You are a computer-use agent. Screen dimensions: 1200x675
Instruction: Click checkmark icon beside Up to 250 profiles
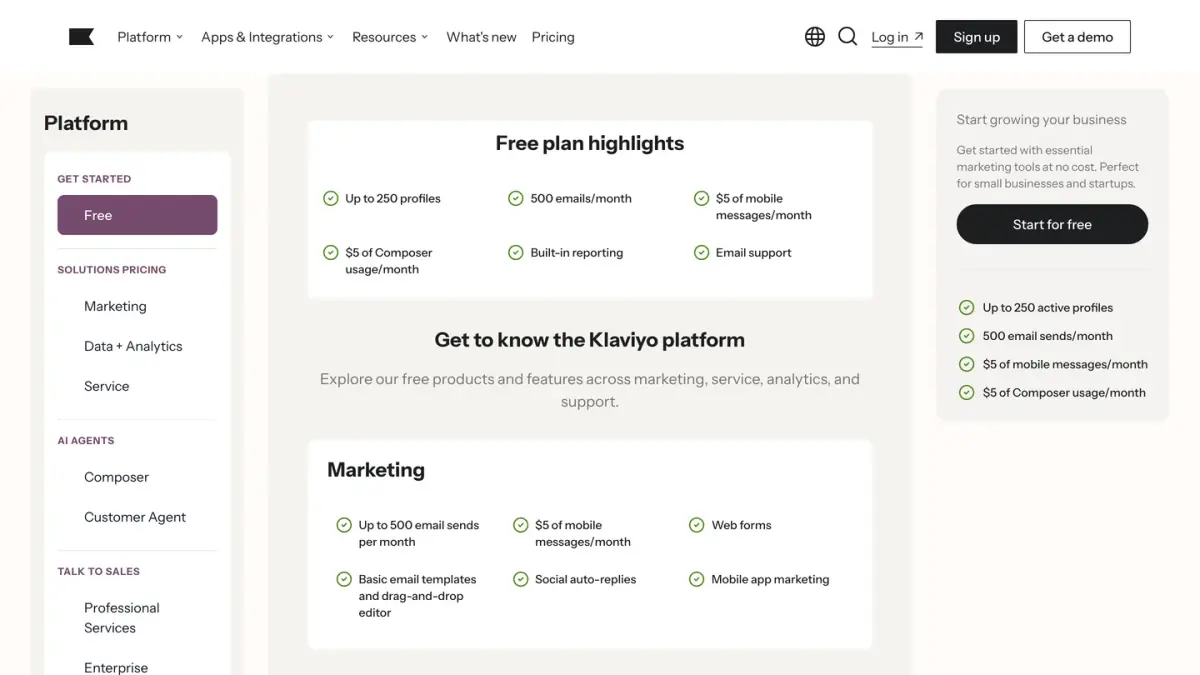(x=331, y=198)
